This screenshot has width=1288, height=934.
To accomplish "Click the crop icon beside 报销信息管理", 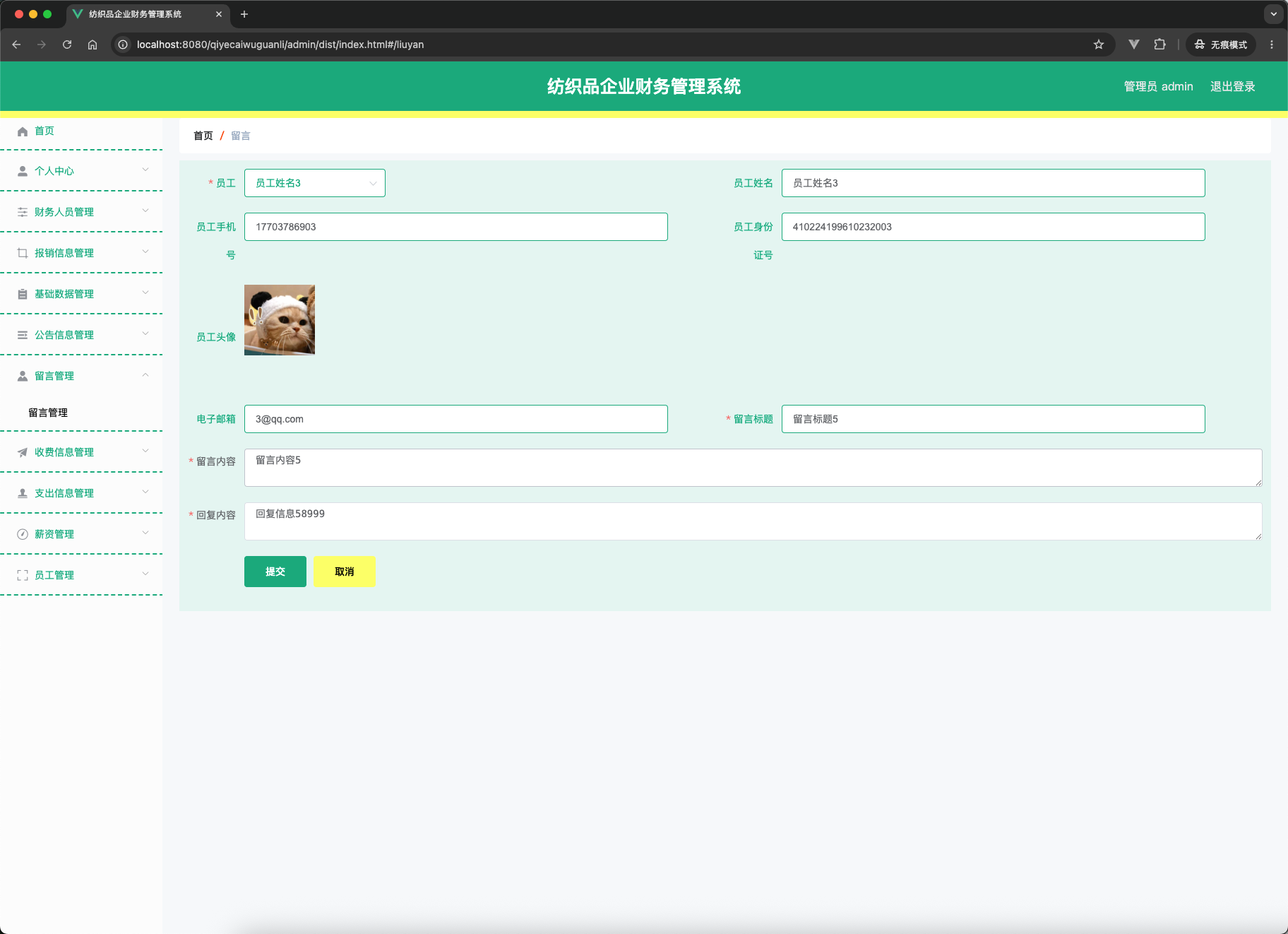I will point(23,253).
